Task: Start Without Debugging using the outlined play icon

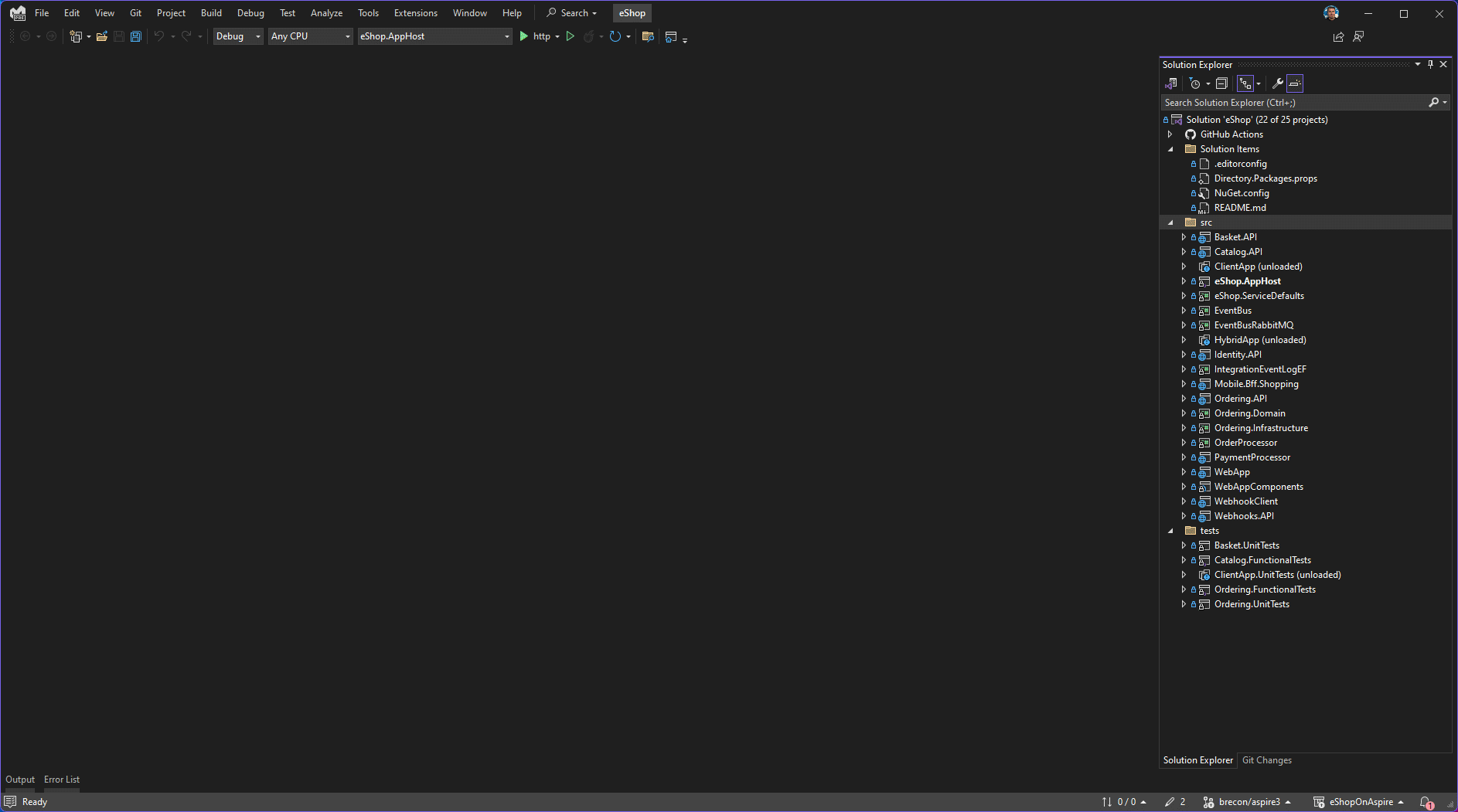Action: 571,36
